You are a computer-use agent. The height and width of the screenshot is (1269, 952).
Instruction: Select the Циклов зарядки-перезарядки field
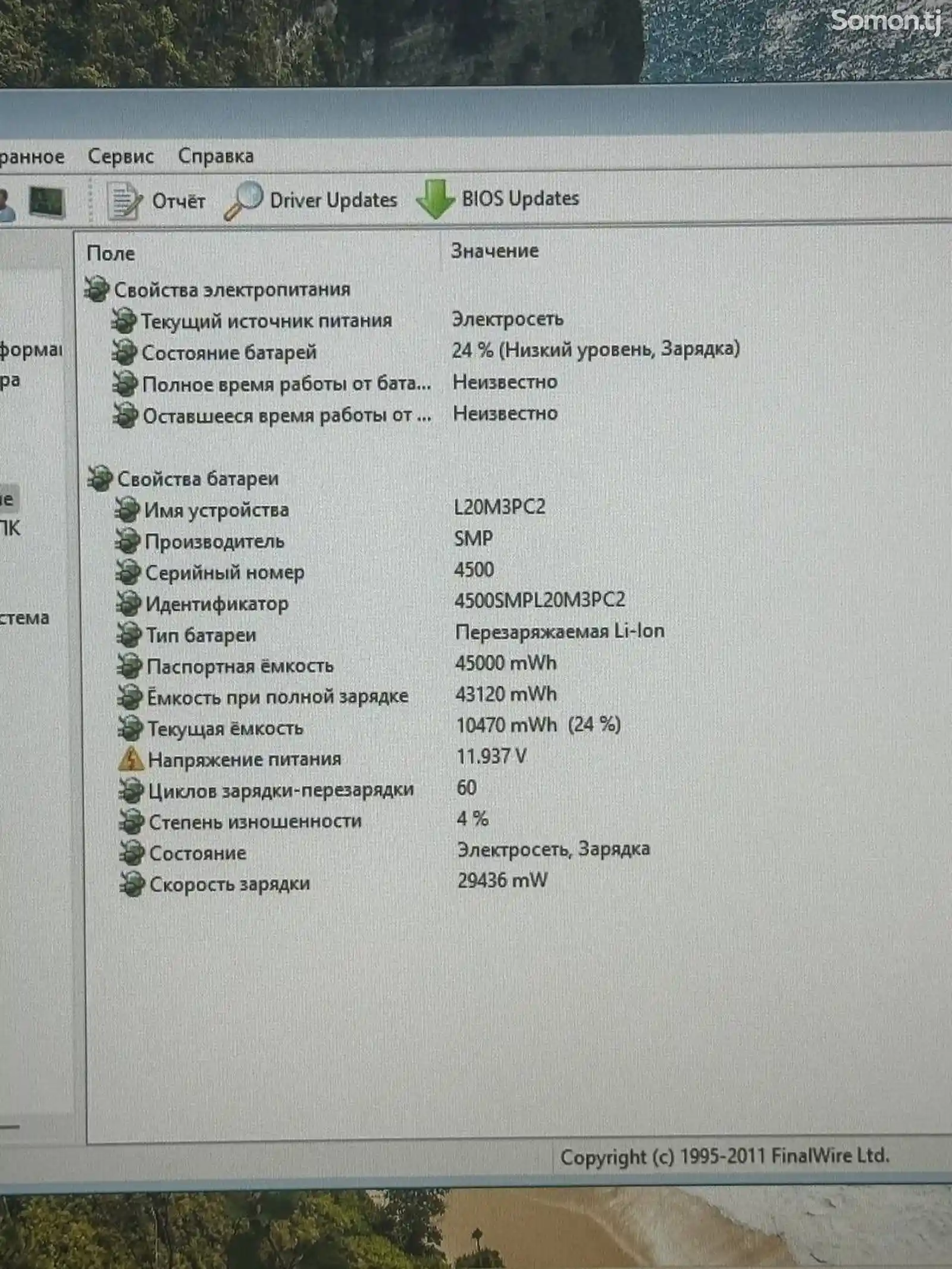click(281, 791)
